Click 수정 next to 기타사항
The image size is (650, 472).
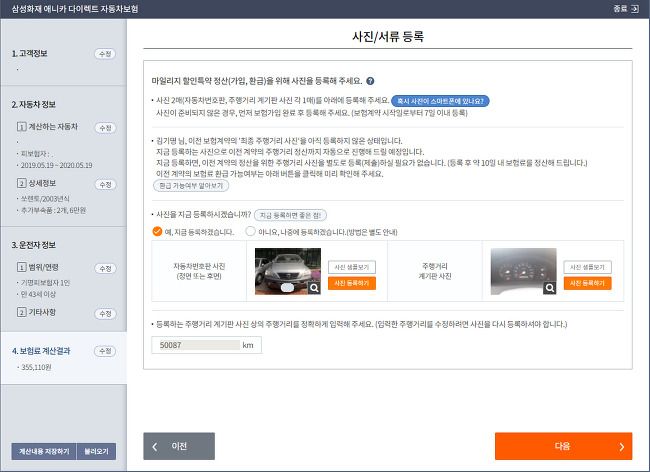(x=105, y=314)
